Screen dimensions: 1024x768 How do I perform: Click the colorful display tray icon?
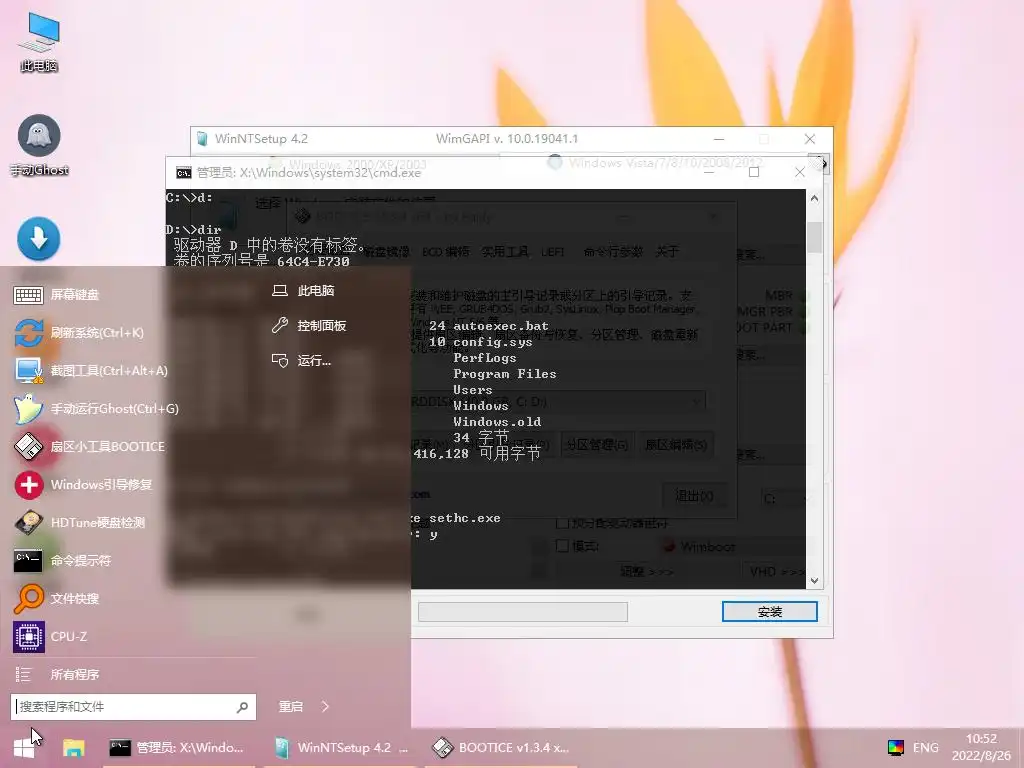click(895, 748)
